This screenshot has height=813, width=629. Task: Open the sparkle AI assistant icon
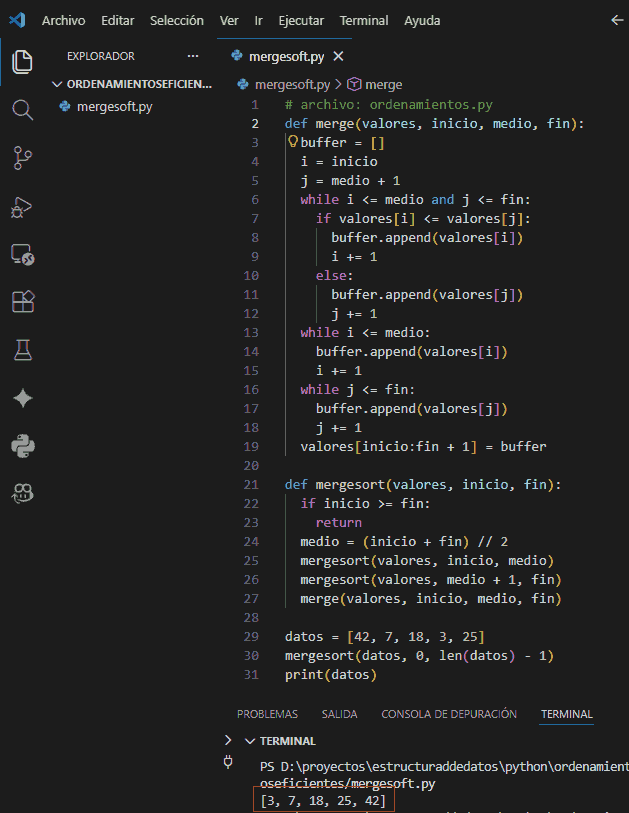pos(22,398)
